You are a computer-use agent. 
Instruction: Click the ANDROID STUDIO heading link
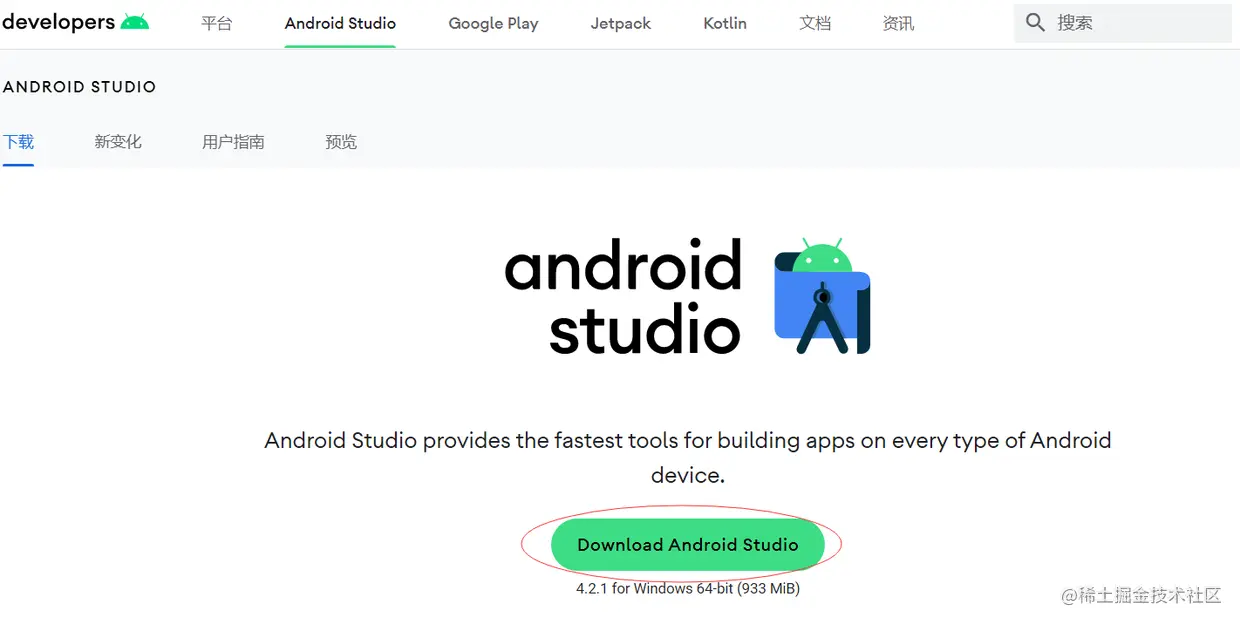80,87
